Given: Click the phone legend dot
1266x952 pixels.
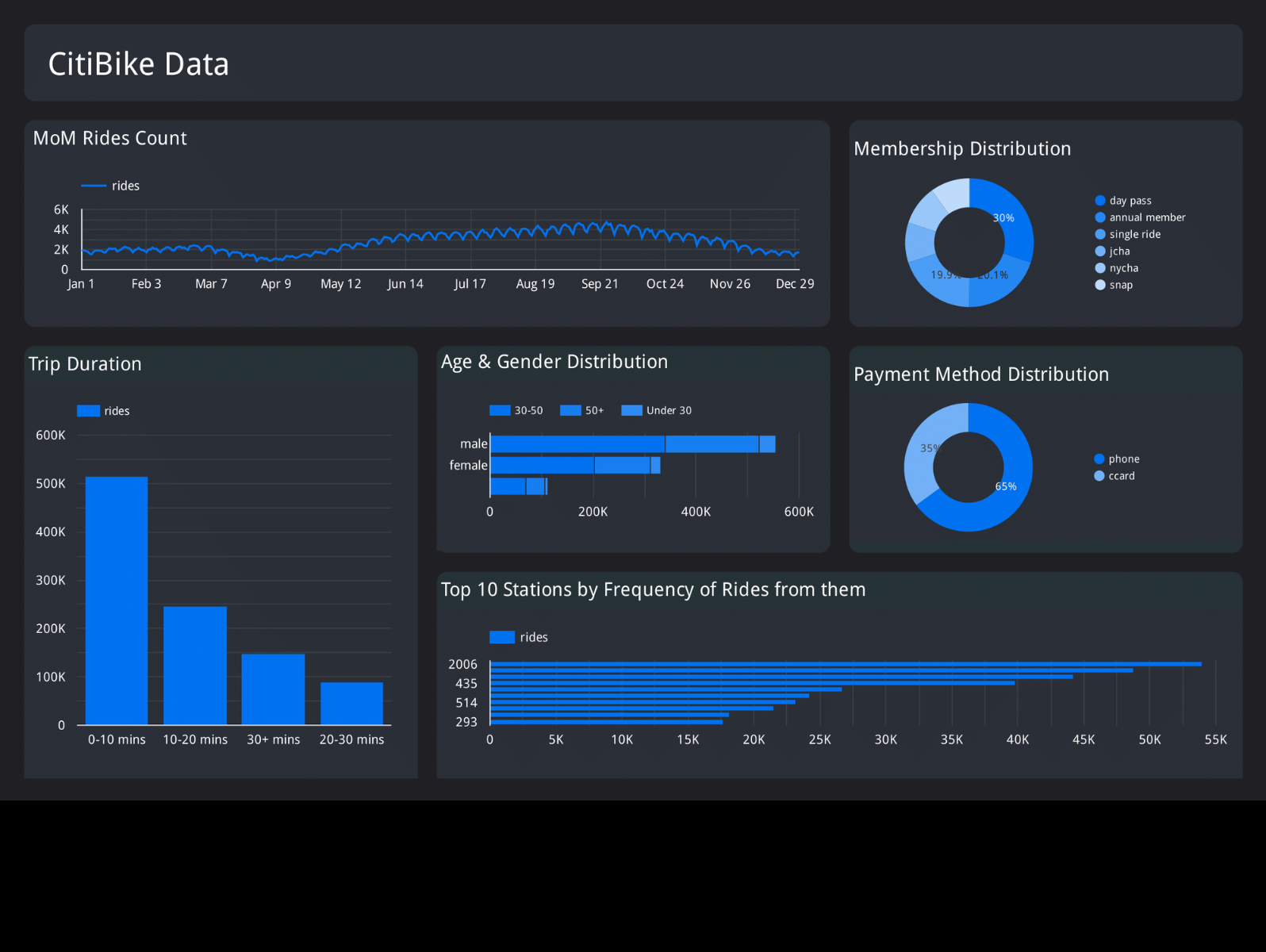Looking at the screenshot, I should tap(1099, 459).
